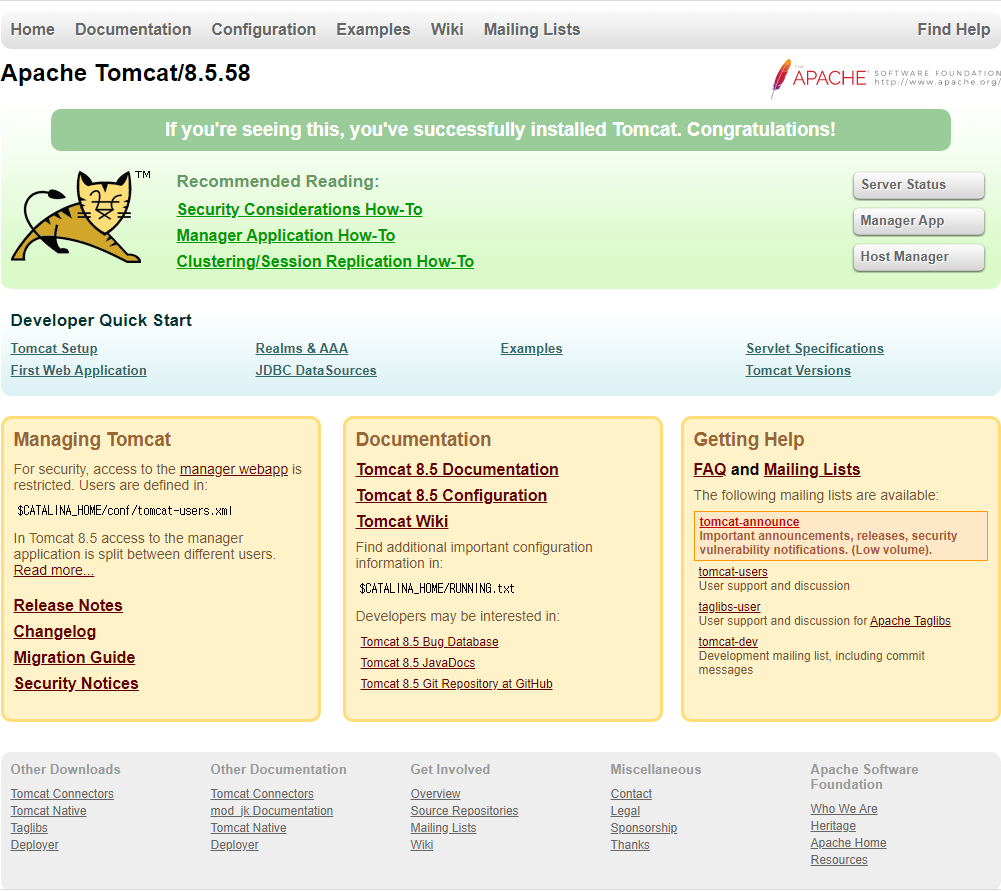Open Tomcat 8.5 Bug Database link

pyautogui.click(x=430, y=642)
